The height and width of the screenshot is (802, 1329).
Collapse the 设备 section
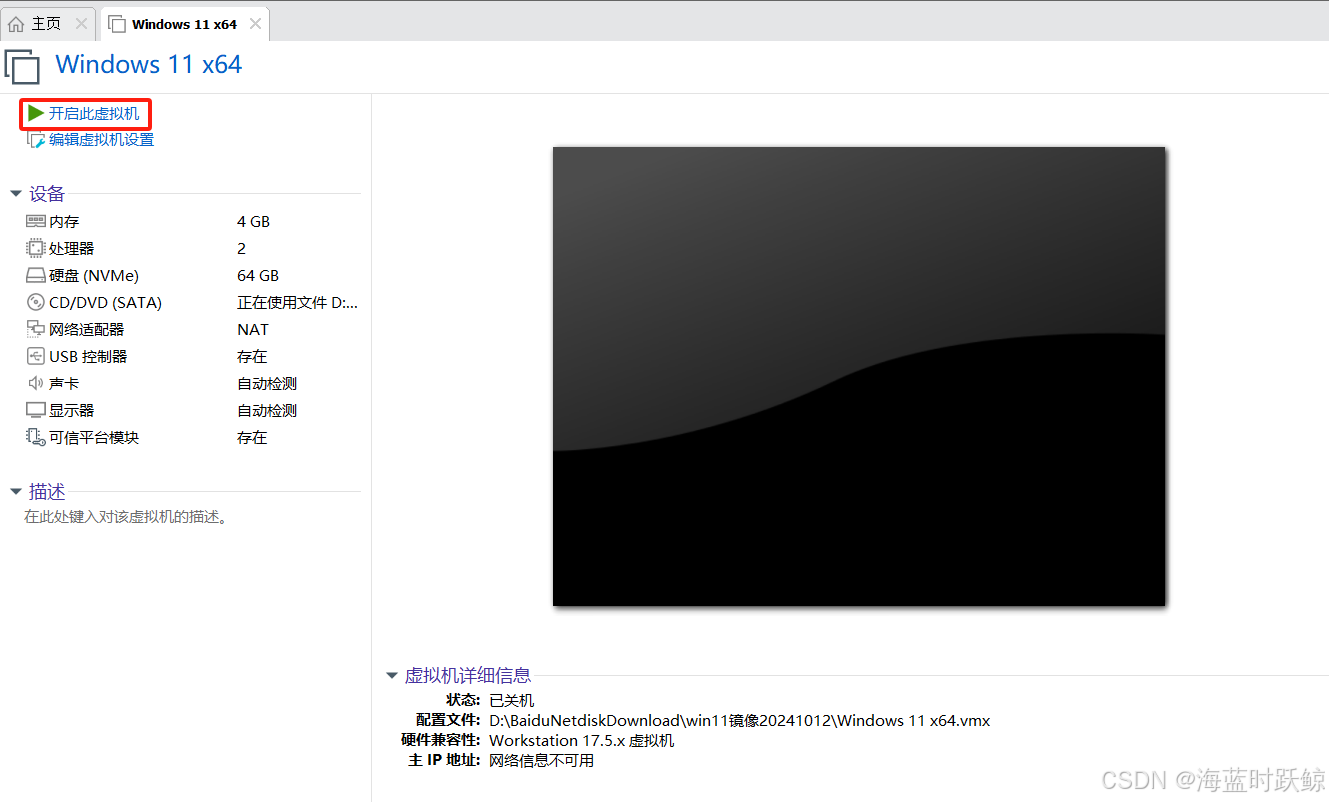pyautogui.click(x=16, y=194)
